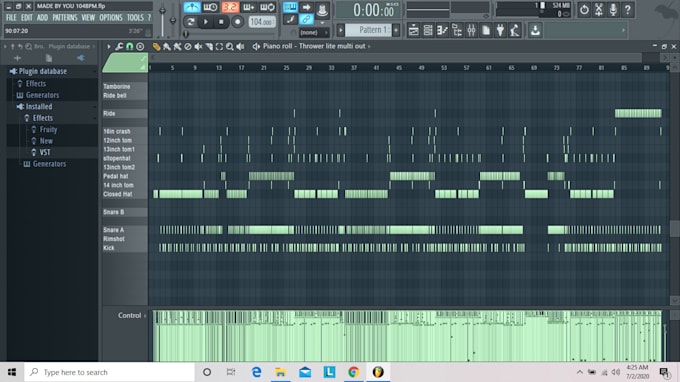This screenshot has height=382, width=680.
Task: Open the PATTERNS menu
Action: 65,18
